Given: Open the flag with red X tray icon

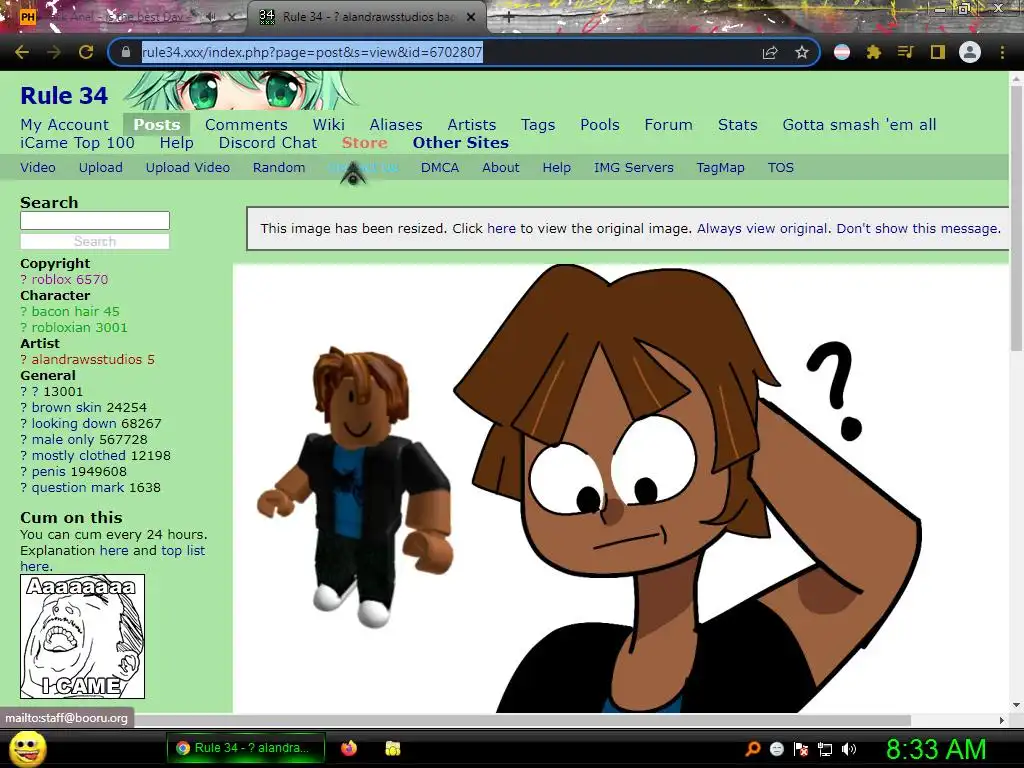Looking at the screenshot, I should click(801, 748).
